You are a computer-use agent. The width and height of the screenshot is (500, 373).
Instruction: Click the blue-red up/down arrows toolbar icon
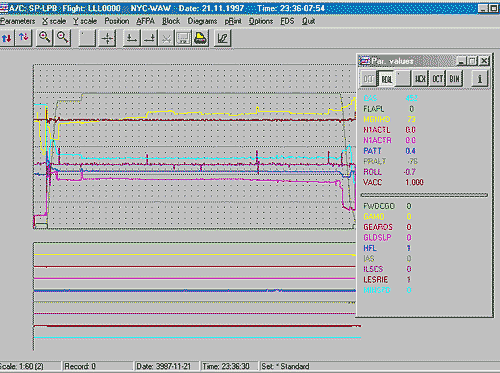(7, 38)
